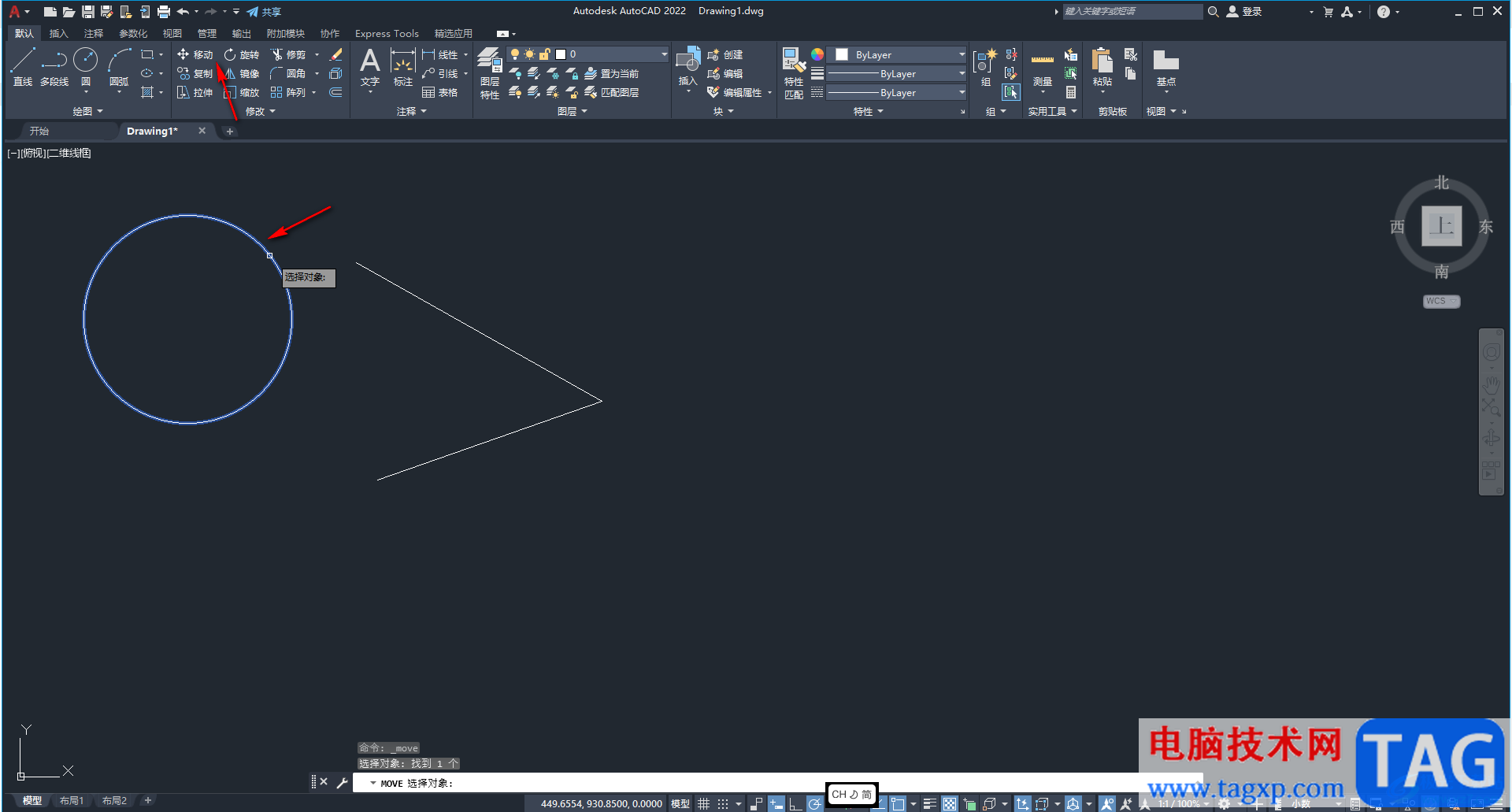
Task: Open the ByLayer lineweight dropdown
Action: [x=897, y=73]
